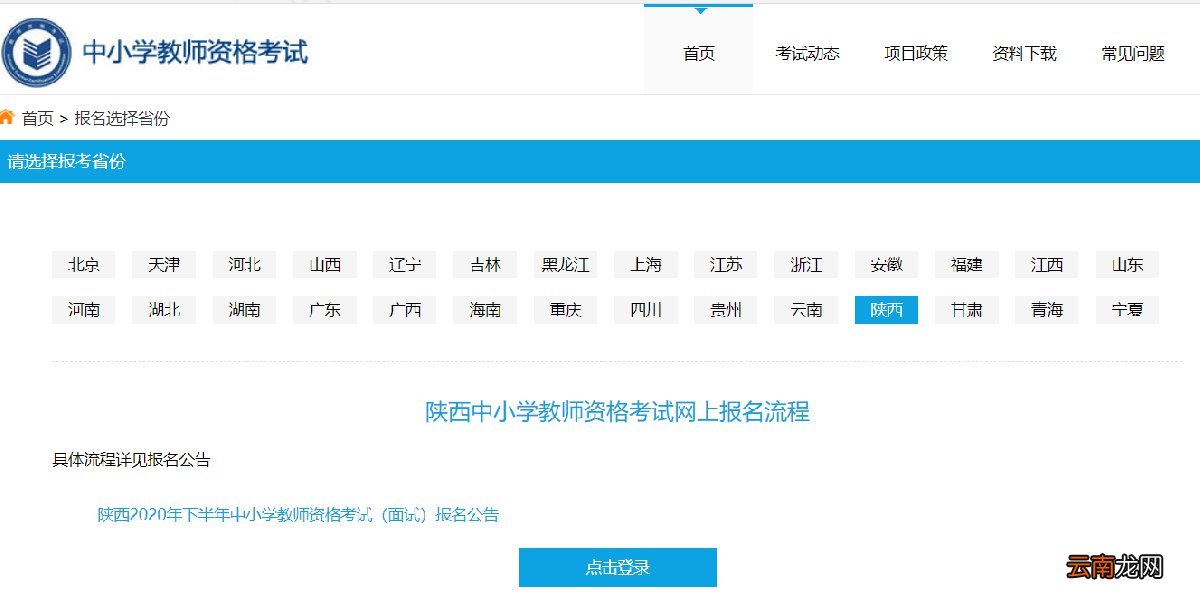
Task: Select province 广西
Action: [405, 310]
